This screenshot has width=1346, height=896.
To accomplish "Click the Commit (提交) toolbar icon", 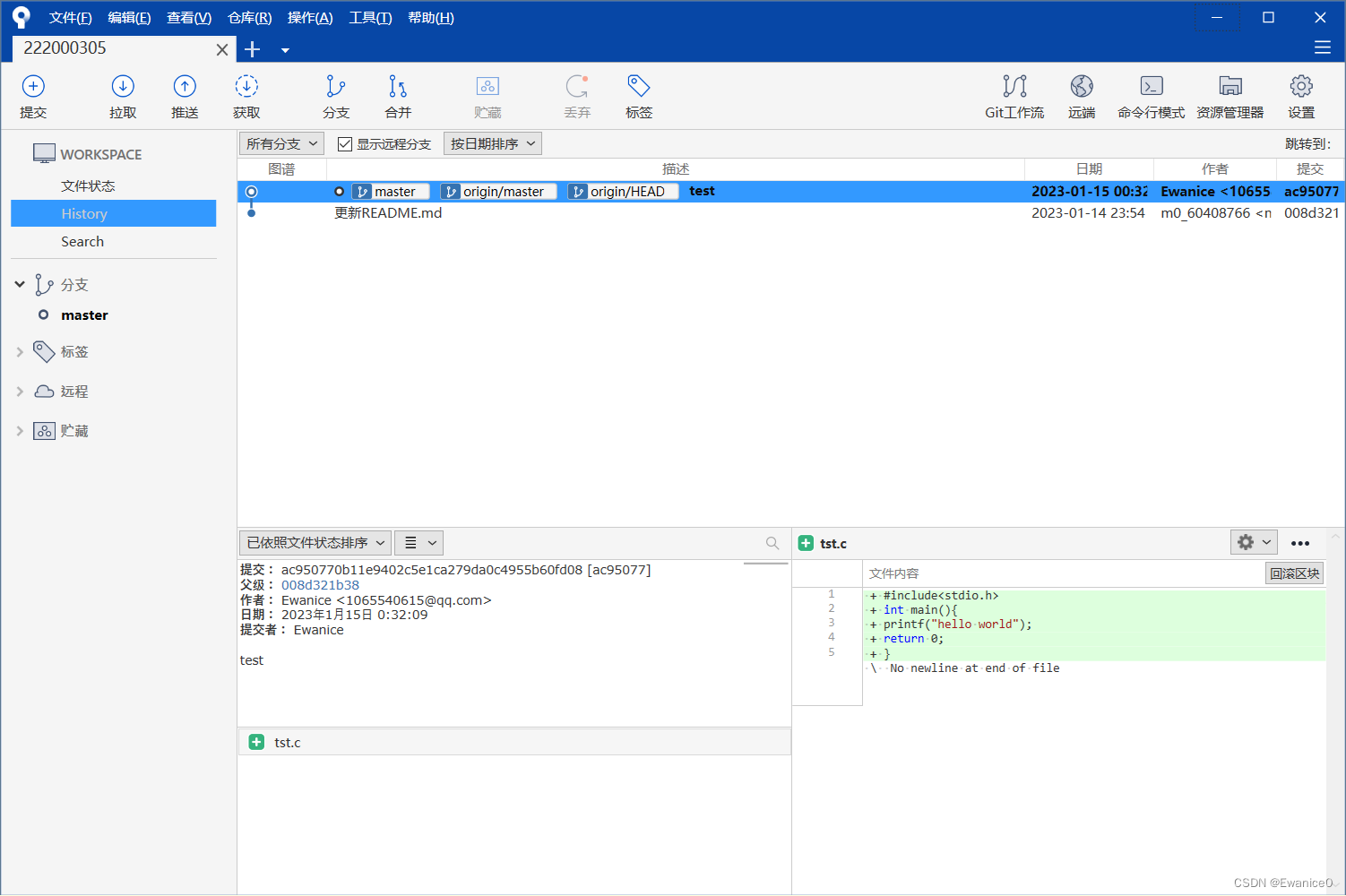I will pyautogui.click(x=33, y=97).
